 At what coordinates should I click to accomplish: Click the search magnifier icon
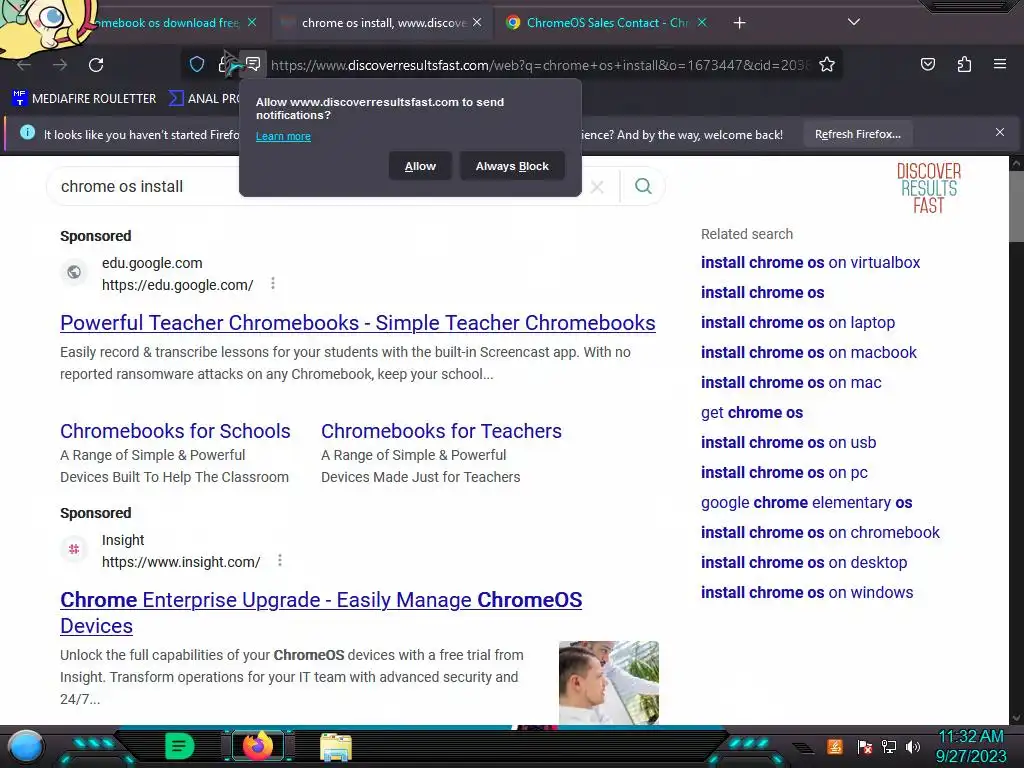coord(643,186)
